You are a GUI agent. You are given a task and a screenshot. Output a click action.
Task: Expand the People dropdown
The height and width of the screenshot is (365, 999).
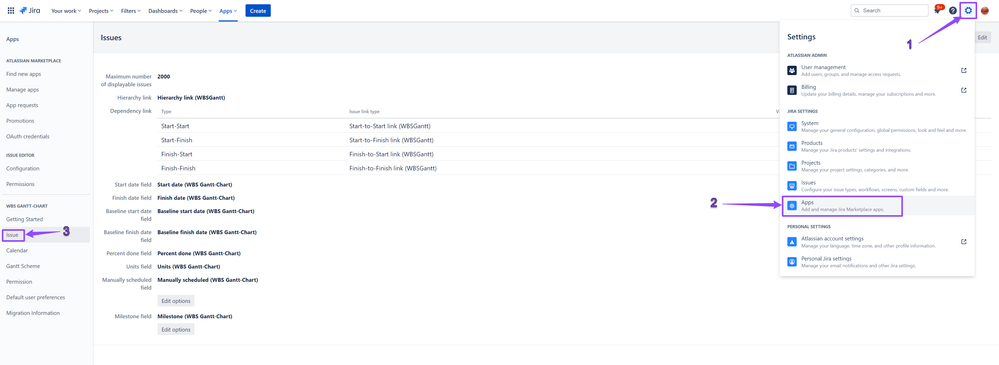click(x=201, y=11)
